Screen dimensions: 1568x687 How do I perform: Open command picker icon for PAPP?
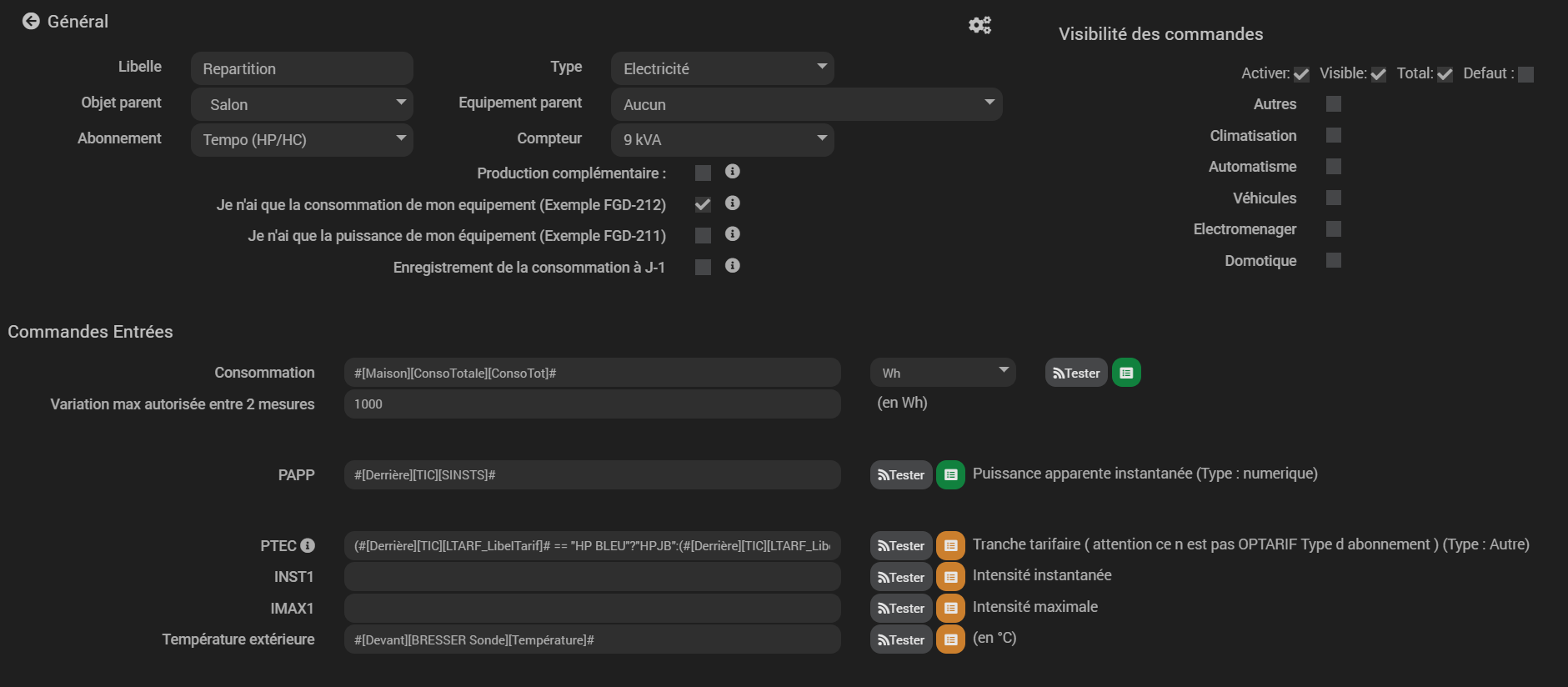pyautogui.click(x=950, y=474)
